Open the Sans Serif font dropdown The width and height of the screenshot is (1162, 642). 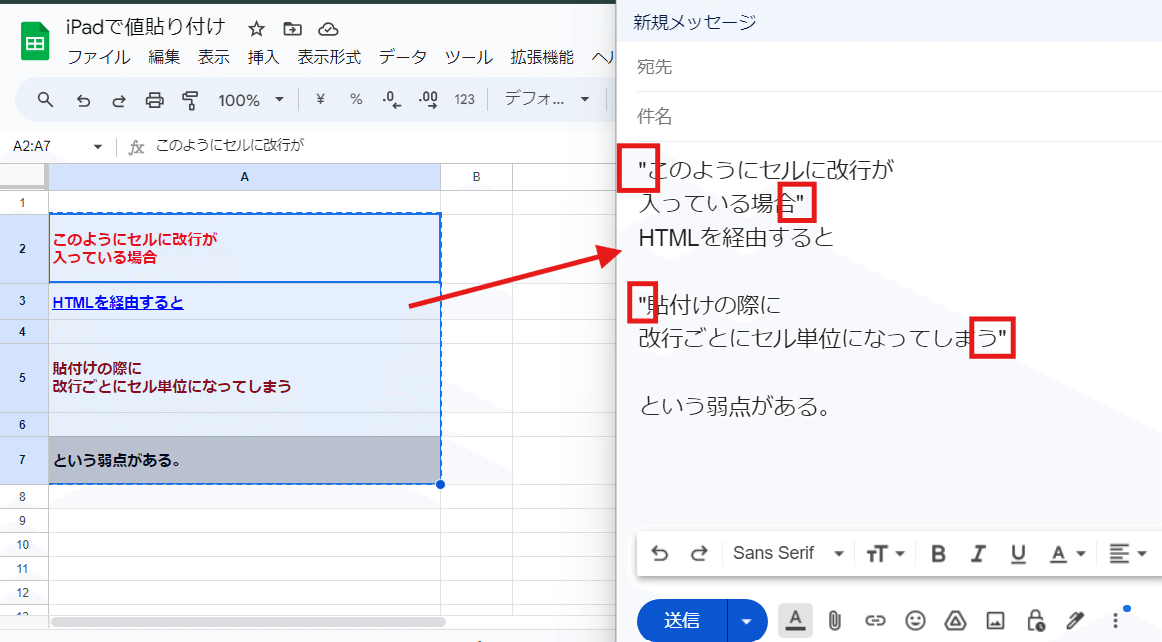pyautogui.click(x=788, y=553)
